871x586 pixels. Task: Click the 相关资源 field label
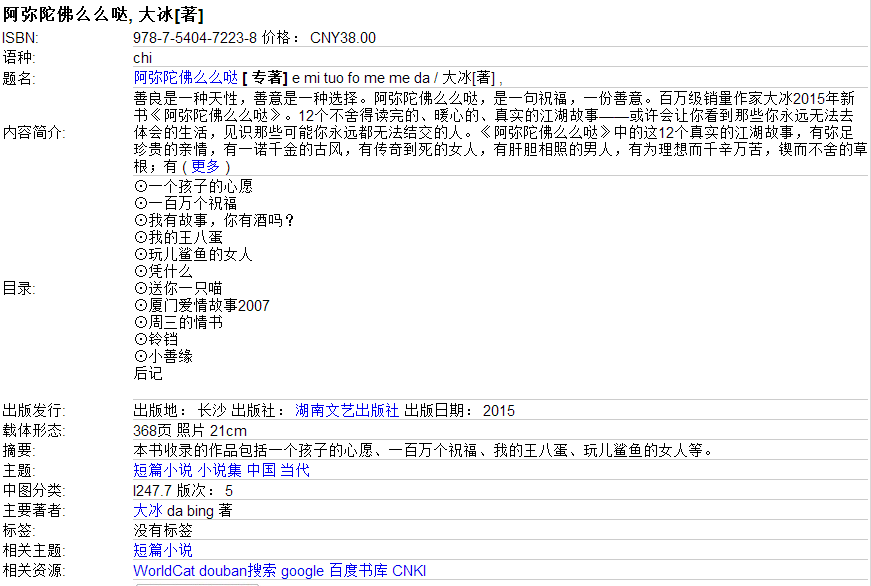34,570
